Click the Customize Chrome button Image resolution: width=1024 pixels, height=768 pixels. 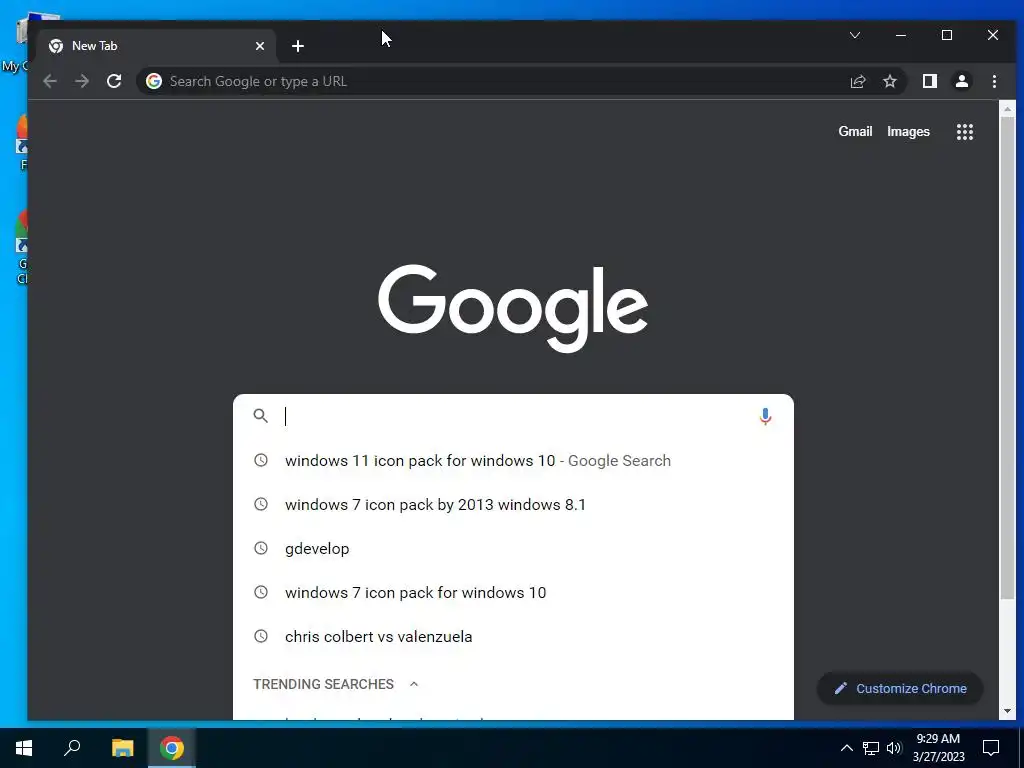coord(900,688)
